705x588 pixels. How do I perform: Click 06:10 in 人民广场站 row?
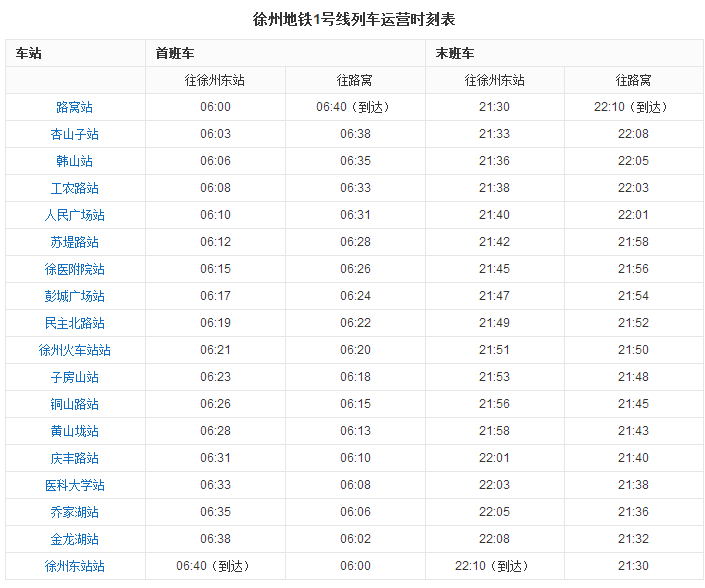[x=215, y=215]
